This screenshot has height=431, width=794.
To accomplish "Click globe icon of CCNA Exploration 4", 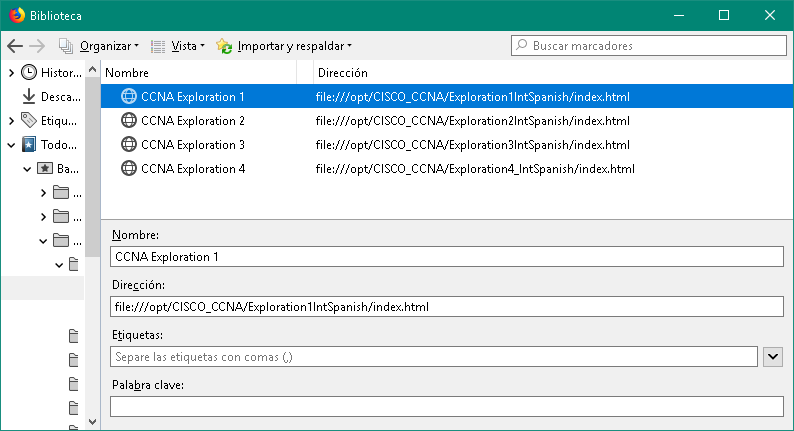I will tap(129, 168).
